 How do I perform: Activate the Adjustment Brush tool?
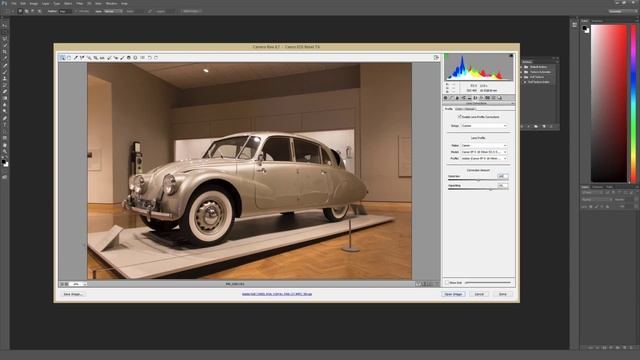(122, 58)
